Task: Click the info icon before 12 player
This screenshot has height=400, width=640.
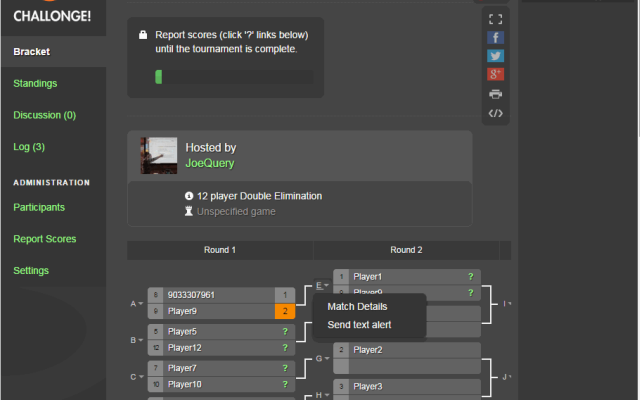Action: point(189,196)
